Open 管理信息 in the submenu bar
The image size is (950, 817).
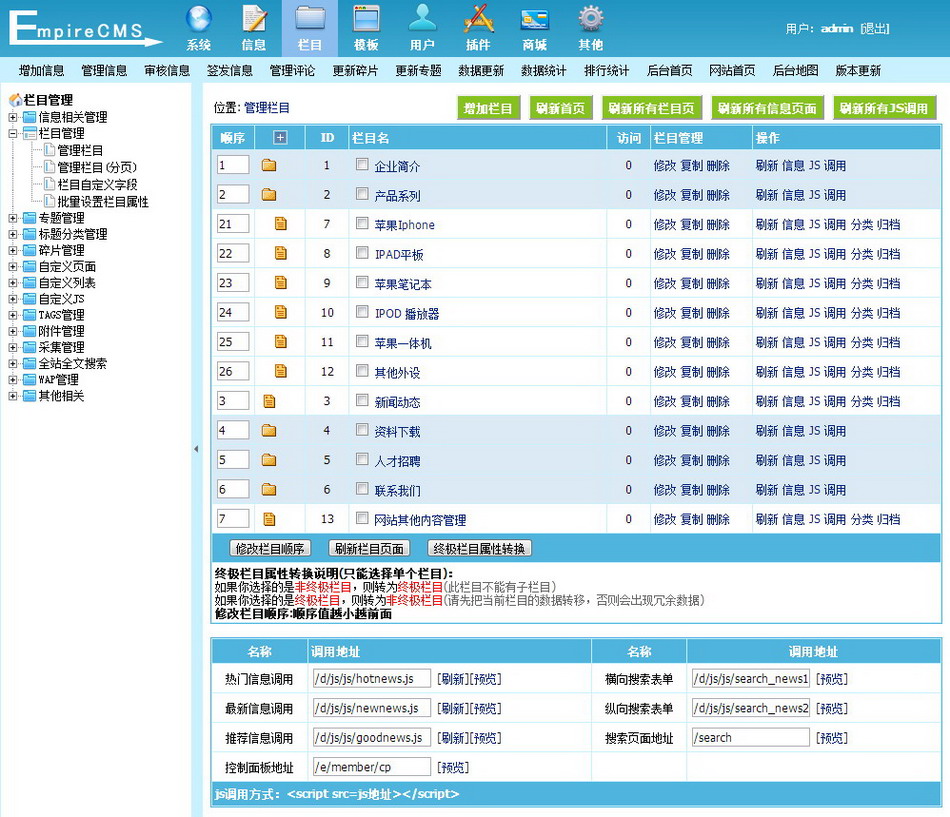click(x=104, y=70)
